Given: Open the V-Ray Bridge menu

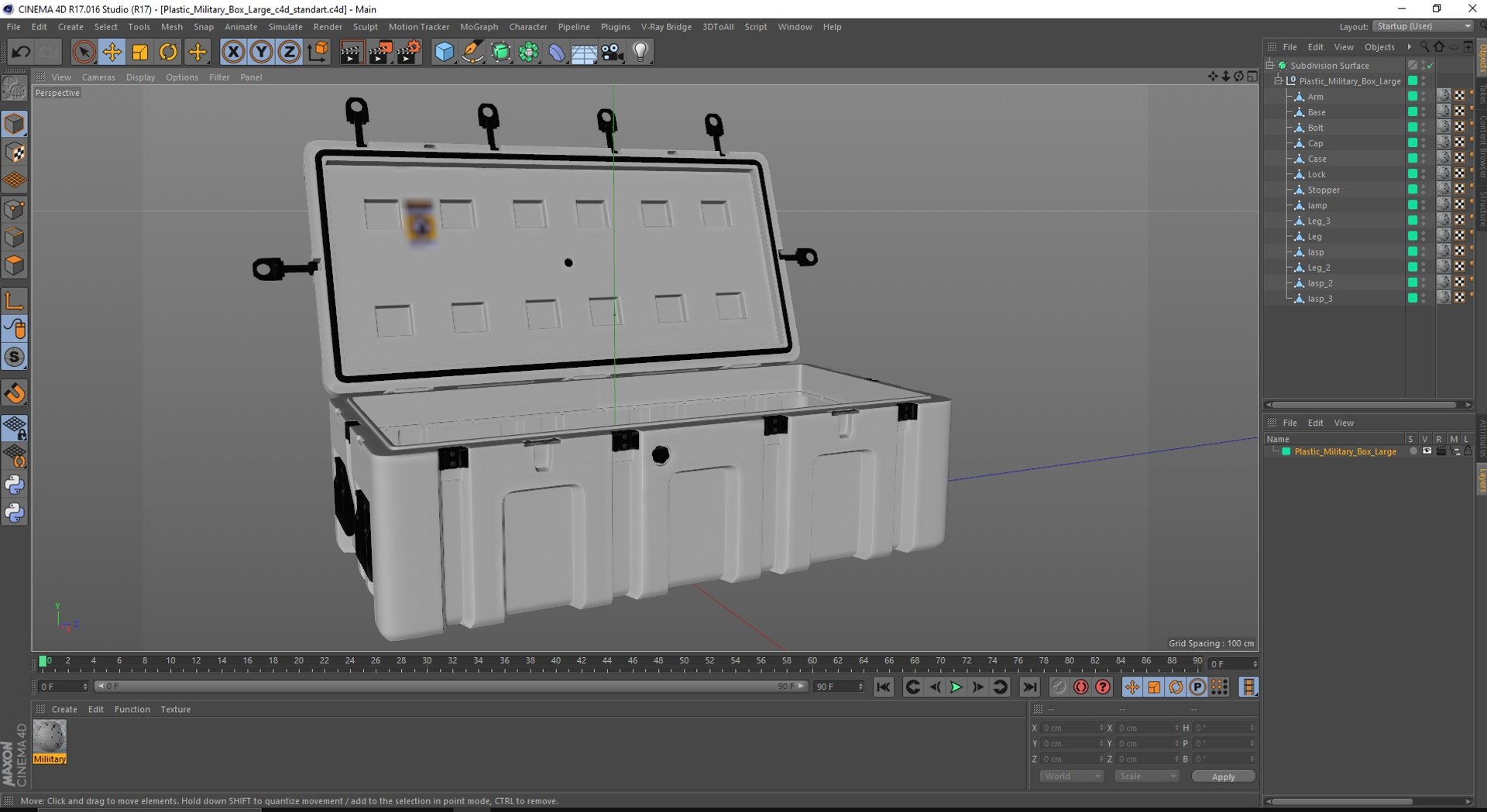Looking at the screenshot, I should point(666,26).
